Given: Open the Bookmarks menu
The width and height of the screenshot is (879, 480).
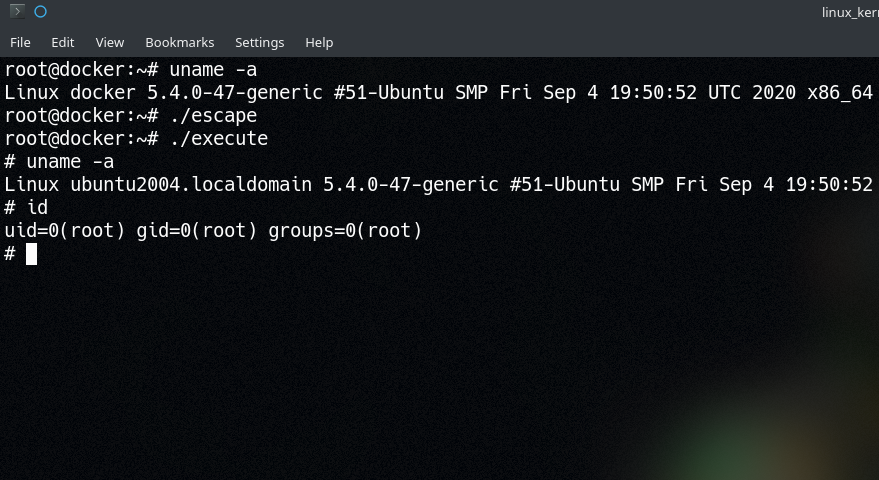Looking at the screenshot, I should click(x=180, y=42).
